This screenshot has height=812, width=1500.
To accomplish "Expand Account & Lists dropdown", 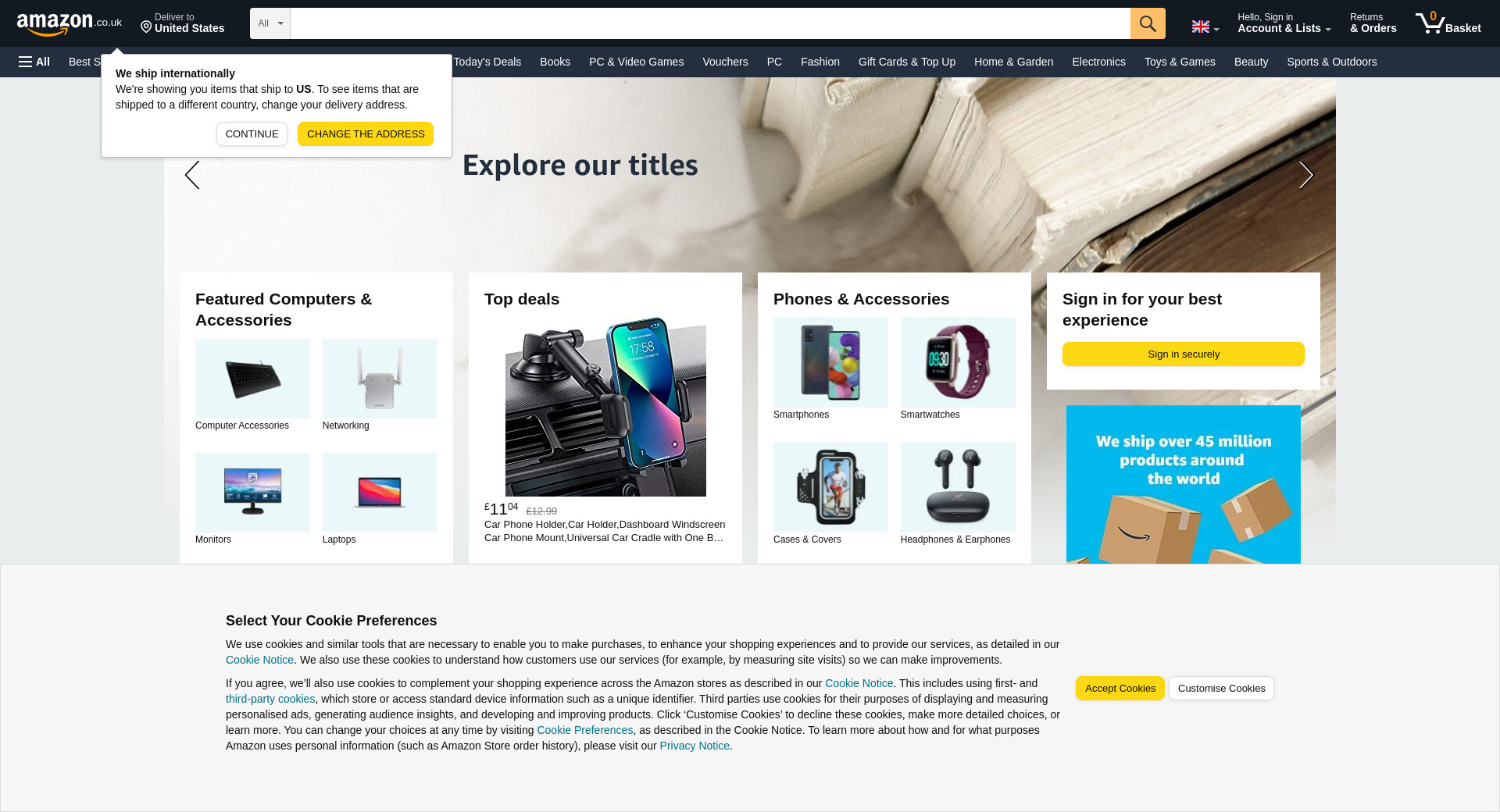I will click(1284, 23).
